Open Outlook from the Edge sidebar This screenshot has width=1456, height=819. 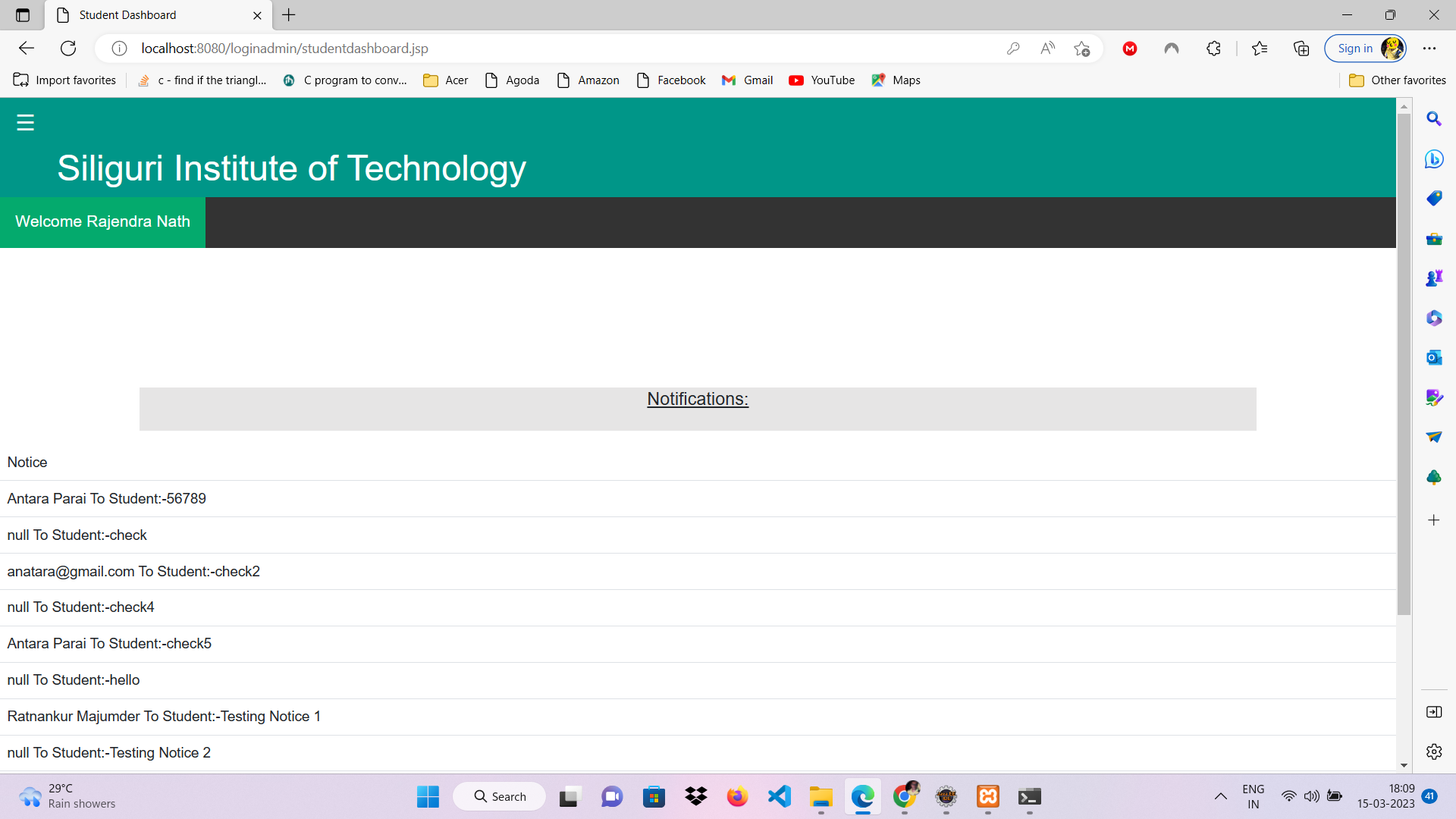[x=1434, y=356]
